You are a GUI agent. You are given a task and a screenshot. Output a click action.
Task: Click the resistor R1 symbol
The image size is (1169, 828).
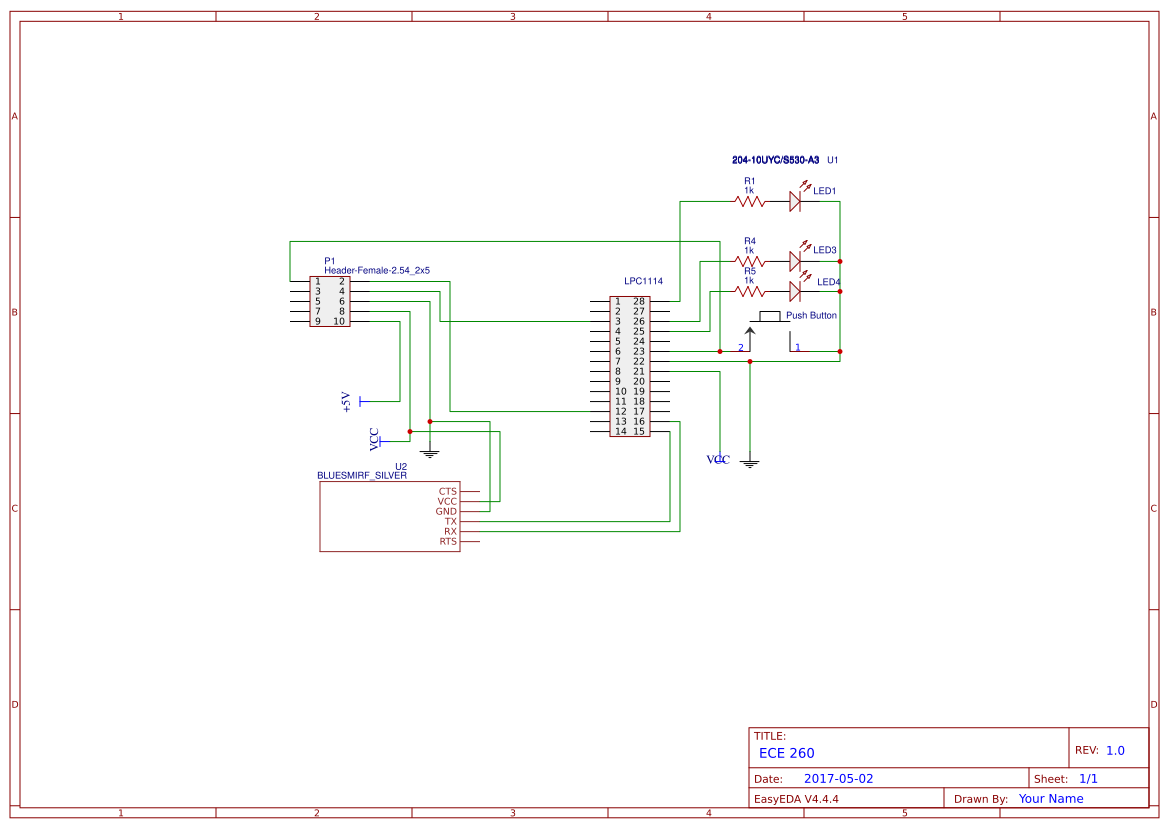748,200
